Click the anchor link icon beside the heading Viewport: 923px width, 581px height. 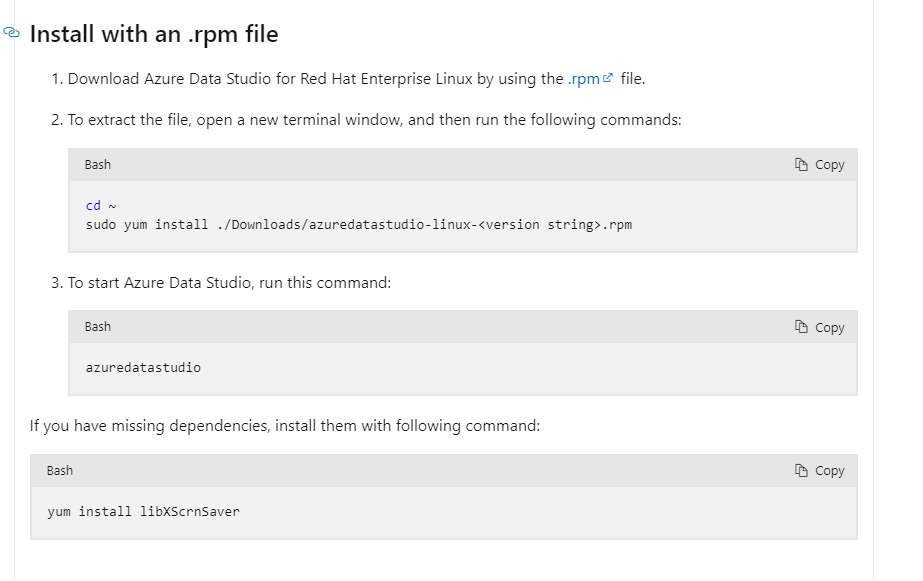11,33
